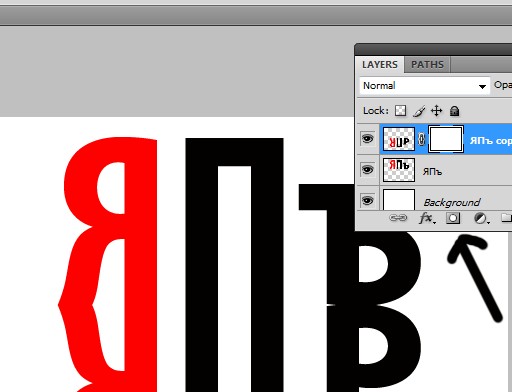This screenshot has height=392, width=512.
Task: Click the Background layer name
Action: point(452,202)
